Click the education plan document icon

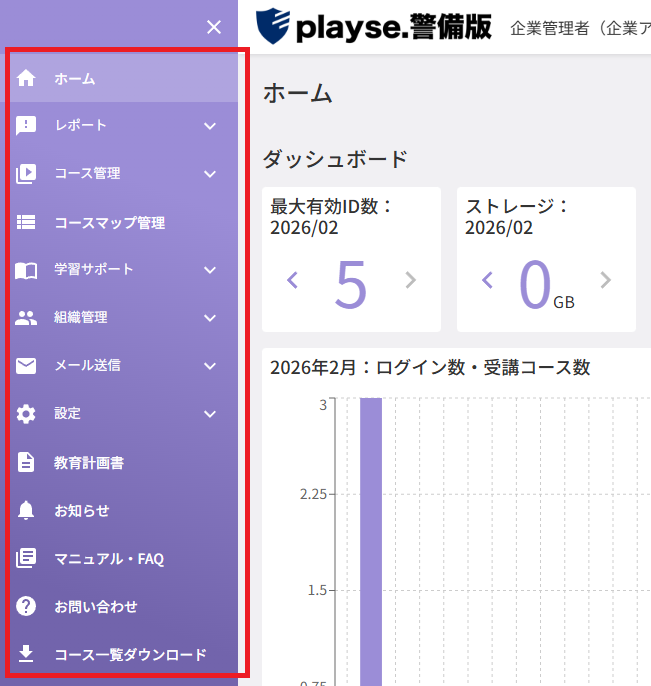point(26,462)
